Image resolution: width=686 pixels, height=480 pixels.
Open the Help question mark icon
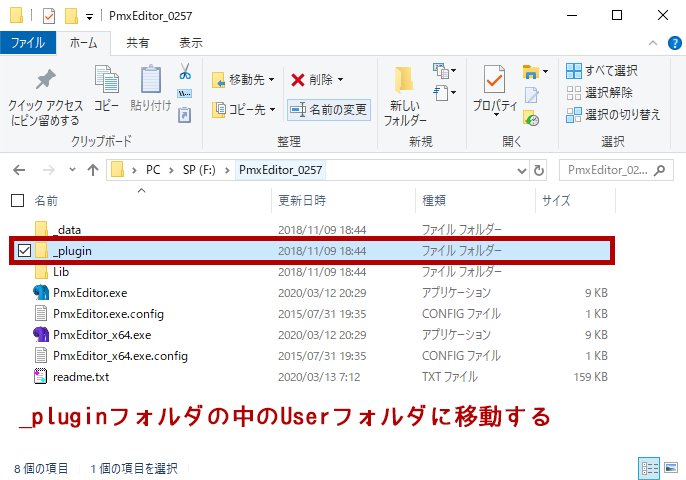675,43
